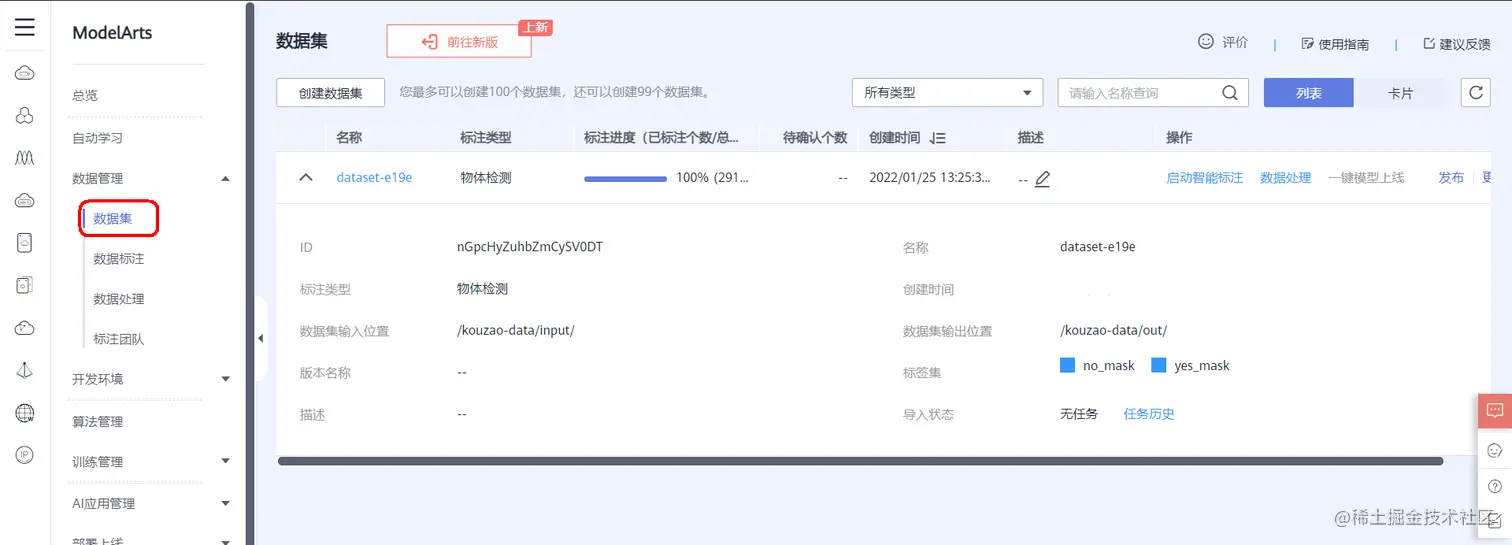Edit description with the pencil icon
The height and width of the screenshot is (545, 1512).
[1042, 179]
